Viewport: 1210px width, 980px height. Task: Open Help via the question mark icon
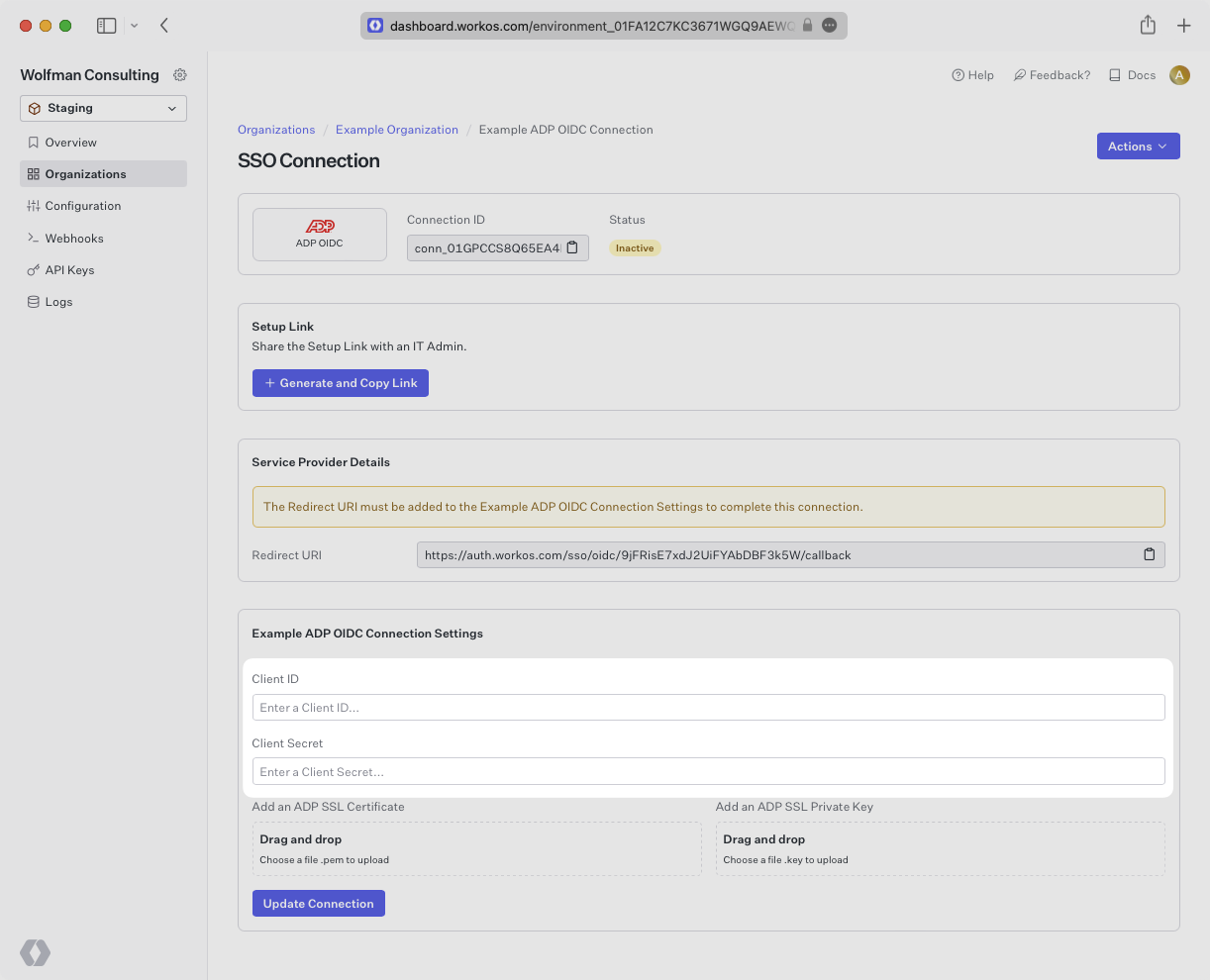(958, 74)
